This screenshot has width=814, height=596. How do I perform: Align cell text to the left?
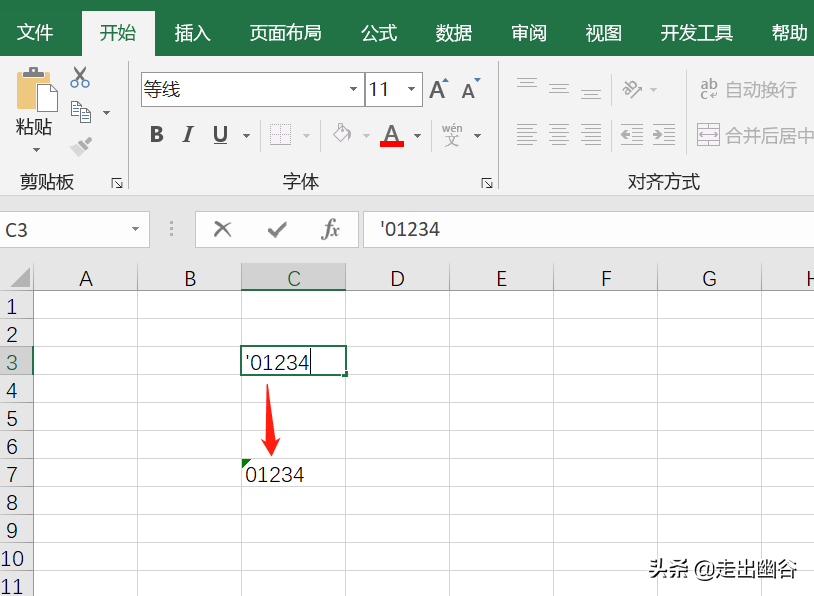[x=527, y=135]
